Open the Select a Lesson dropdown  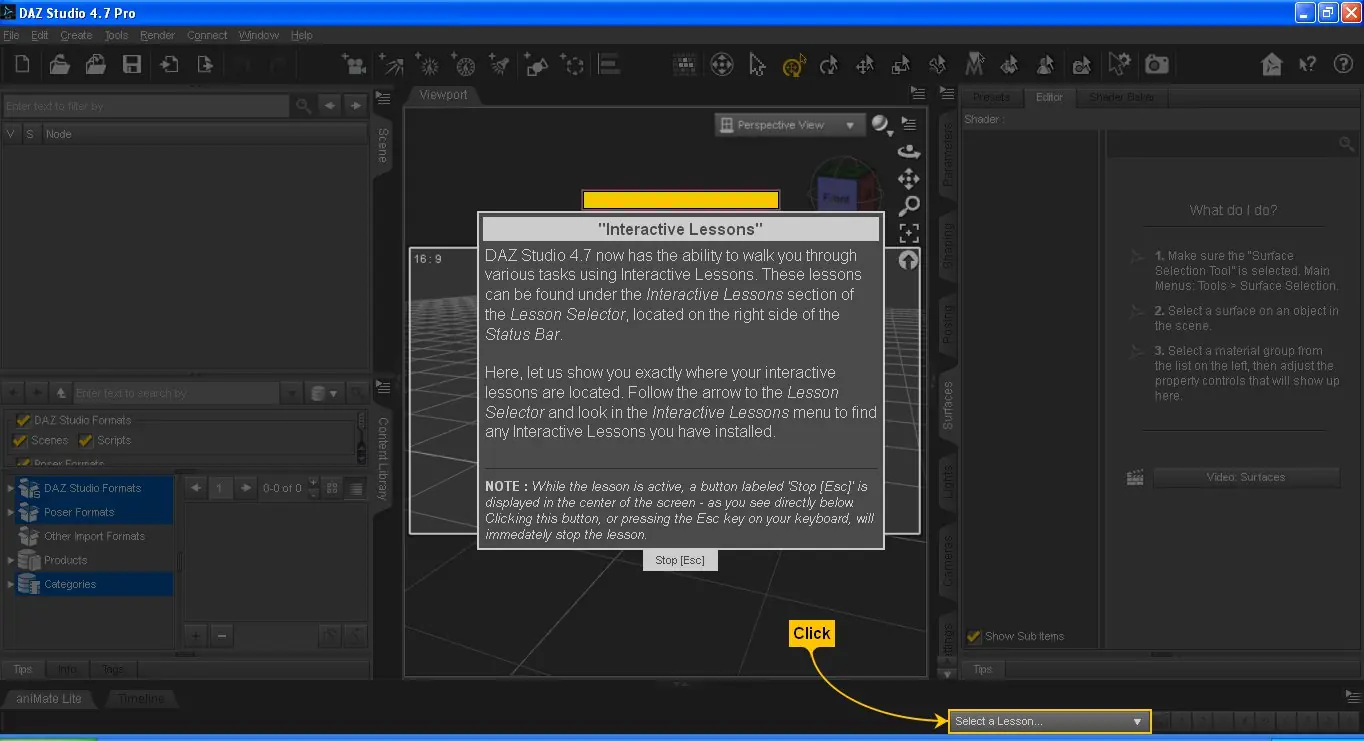pyautogui.click(x=1049, y=721)
